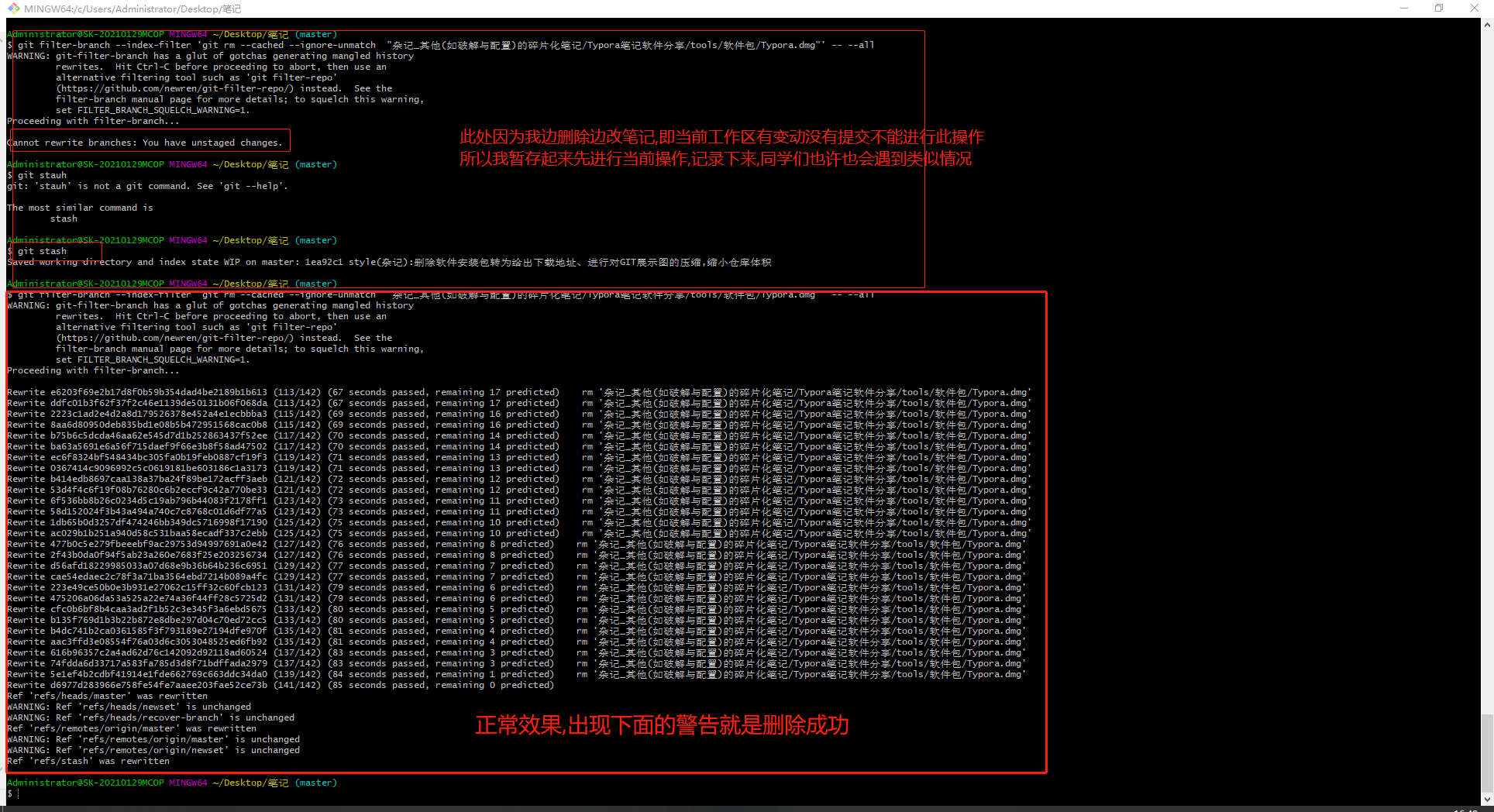The height and width of the screenshot is (812, 1494).
Task: Click the Git Bash icon in title bar
Action: tap(13, 9)
